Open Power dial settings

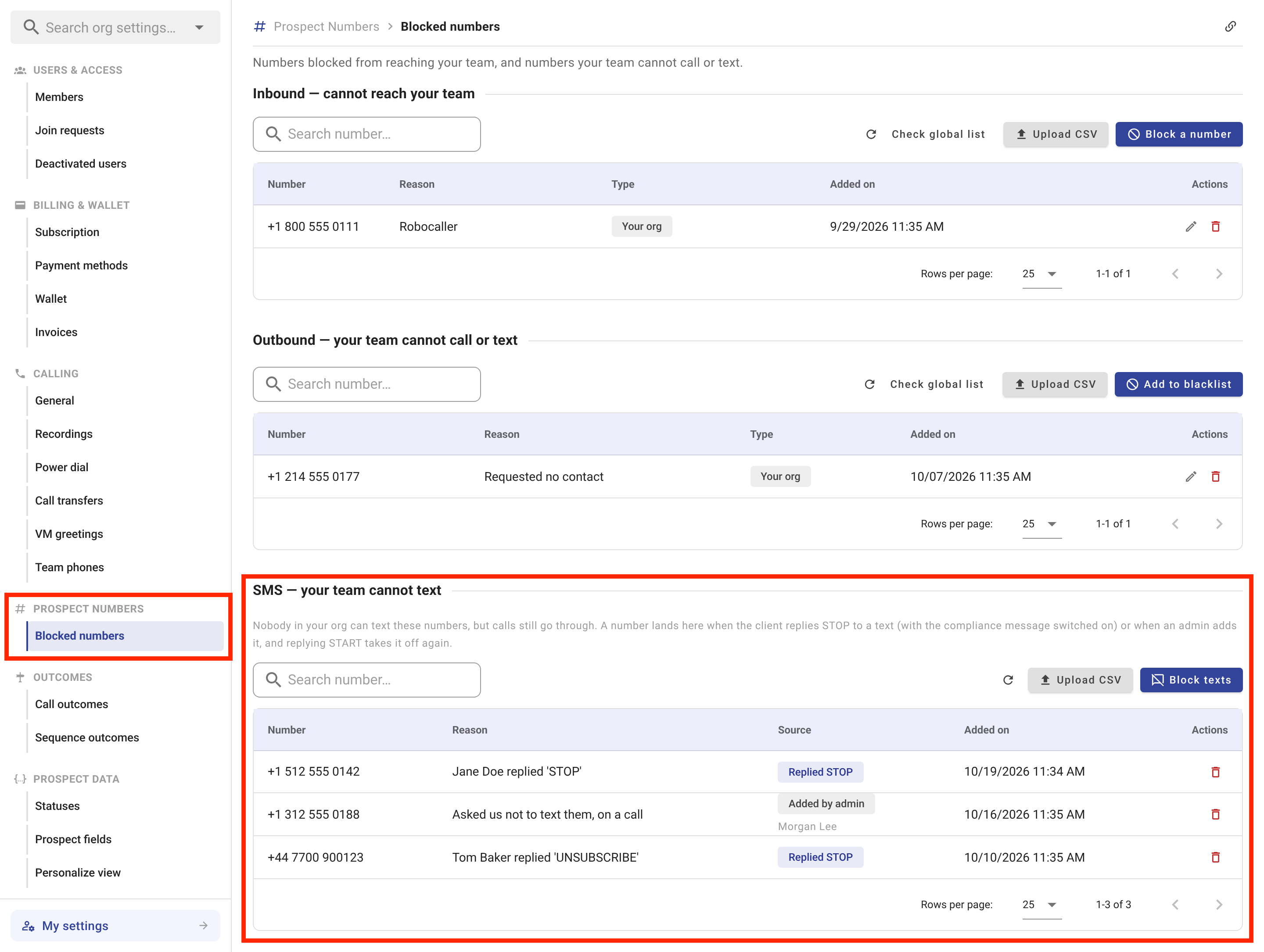62,467
